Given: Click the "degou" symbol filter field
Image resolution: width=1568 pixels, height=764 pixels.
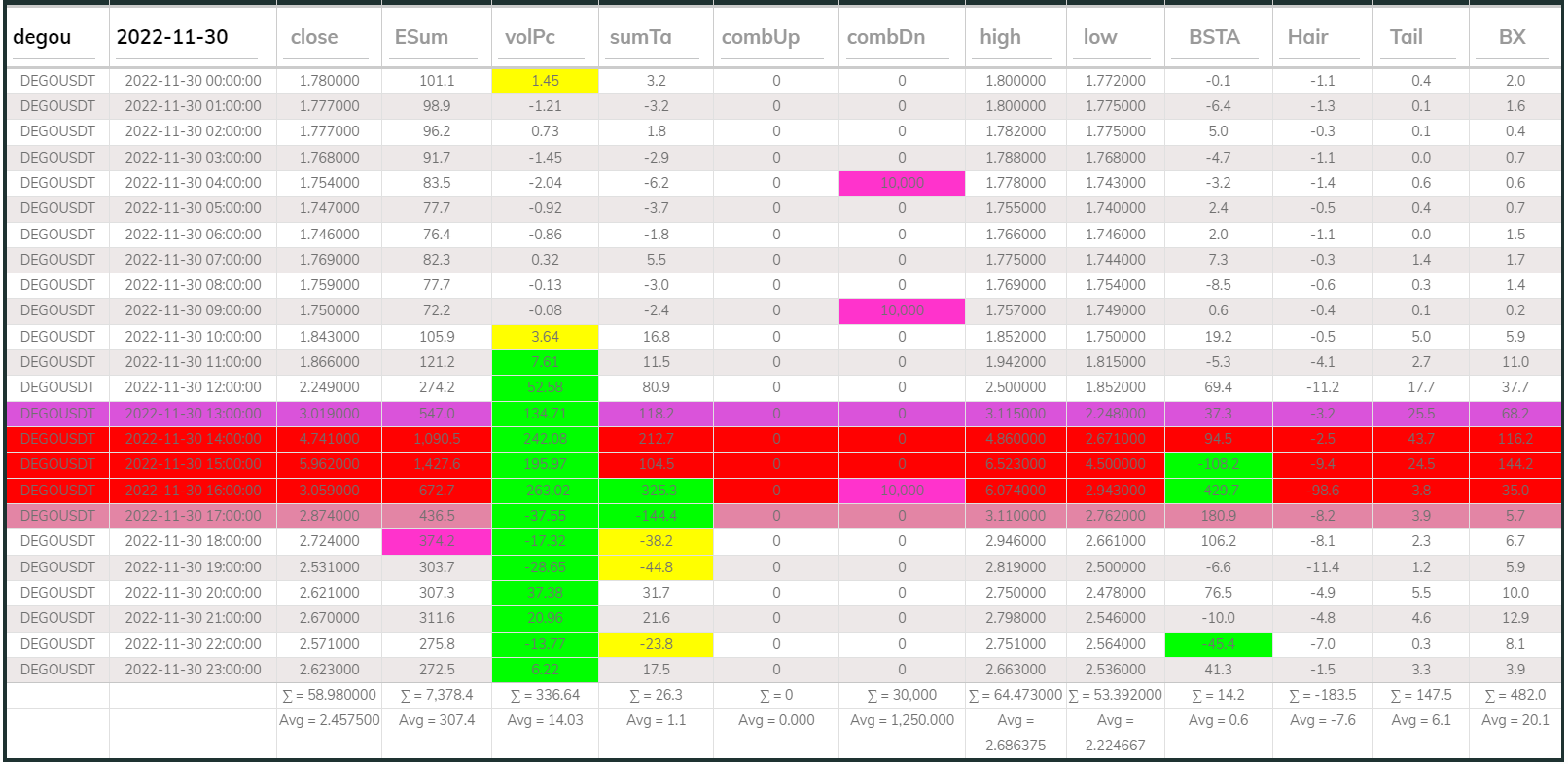Looking at the screenshot, I should click(56, 38).
